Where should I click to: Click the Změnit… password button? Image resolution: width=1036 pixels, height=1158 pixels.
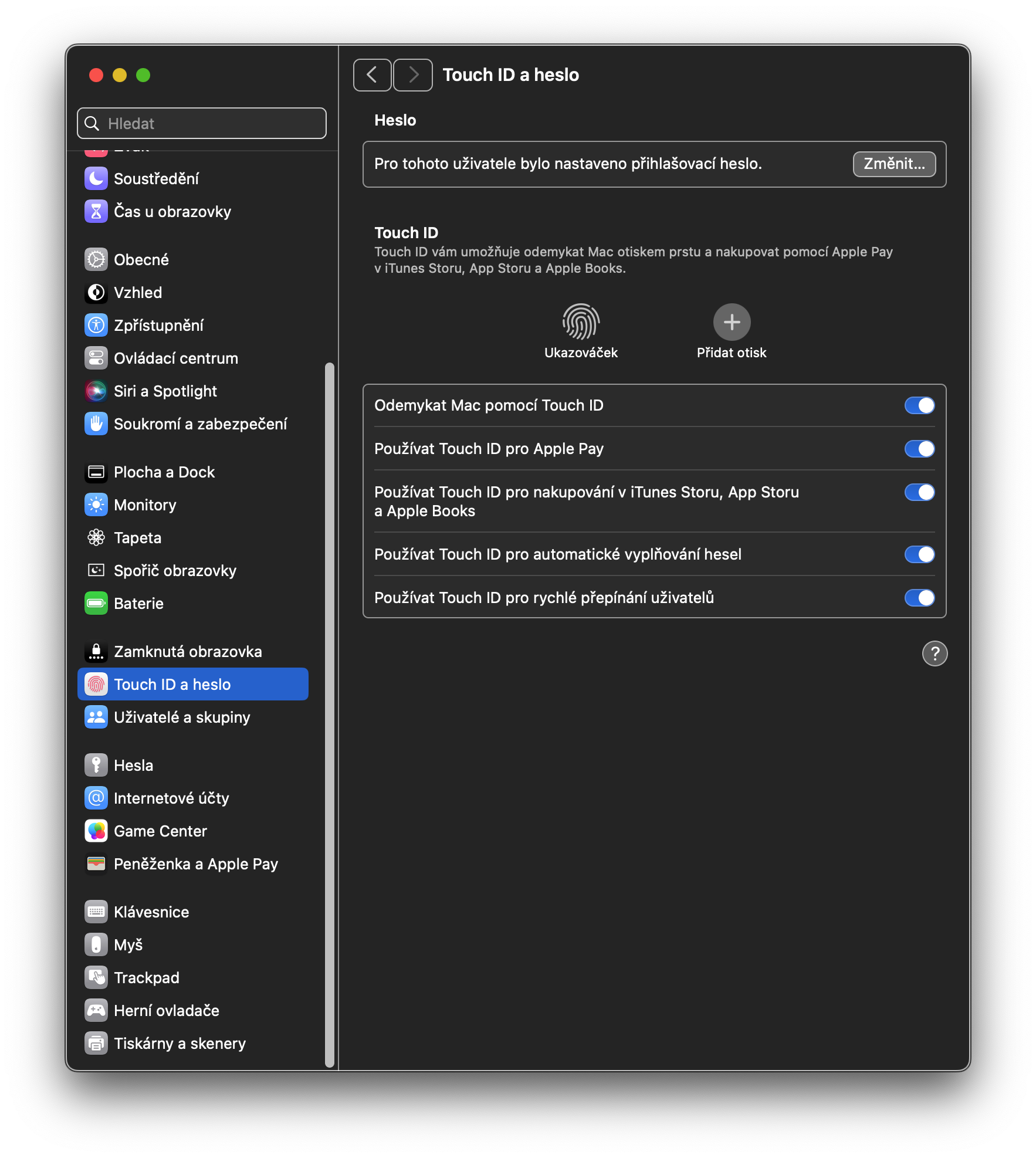click(894, 164)
